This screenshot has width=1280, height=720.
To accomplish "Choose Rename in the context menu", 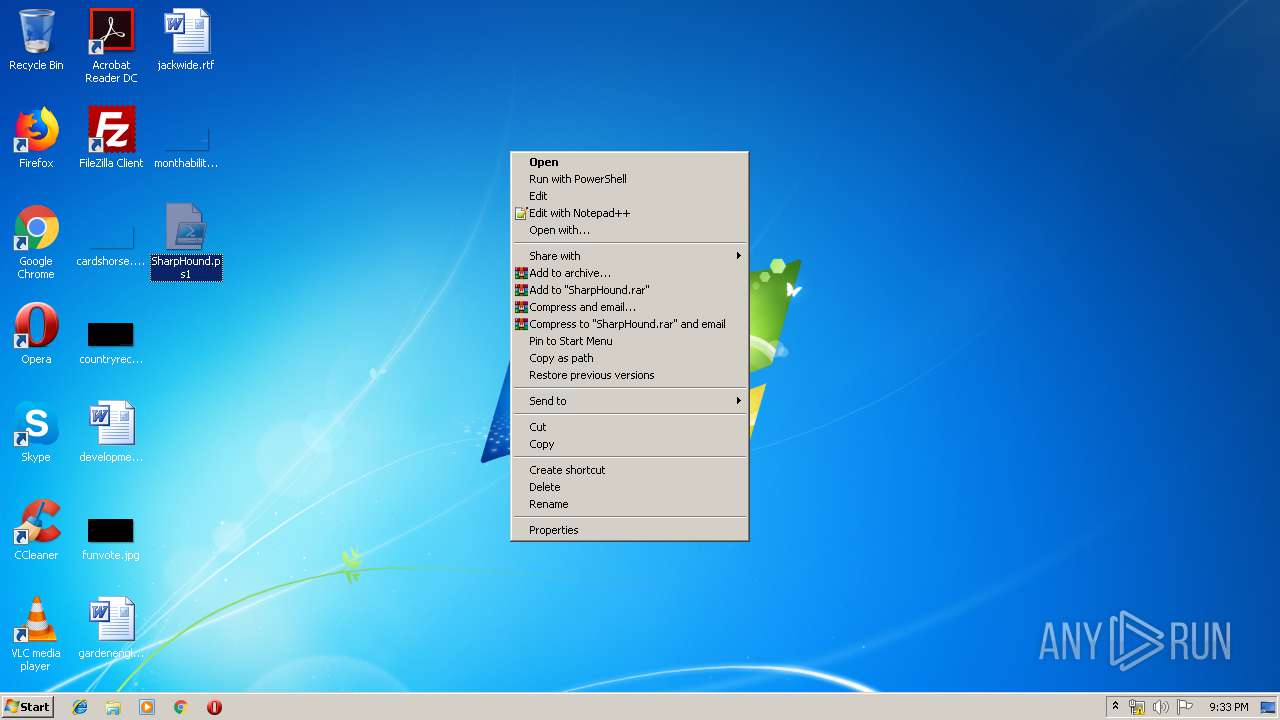I will [629, 504].
